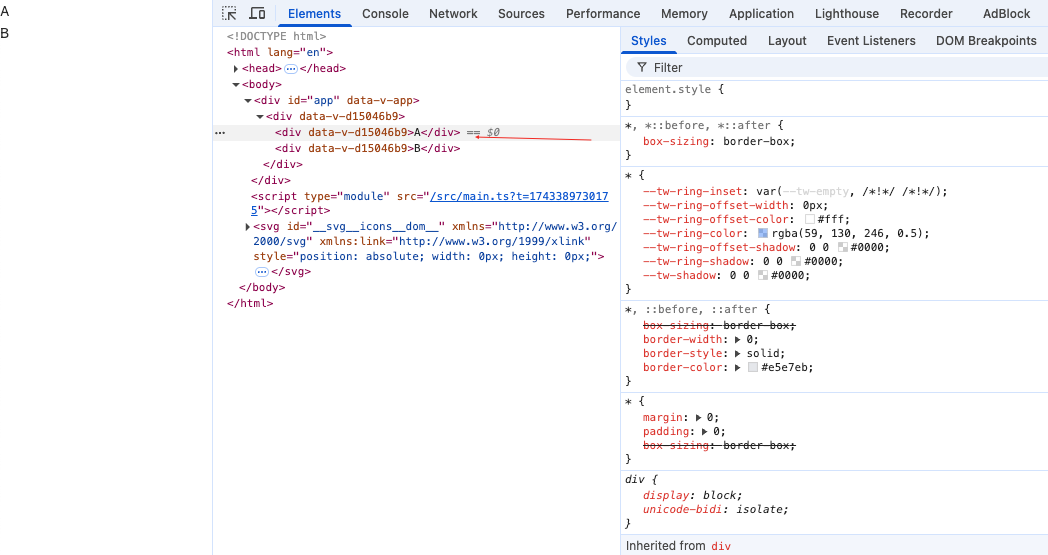Expand the border-style shorthand triangle
Image resolution: width=1048 pixels, height=555 pixels.
click(x=737, y=354)
